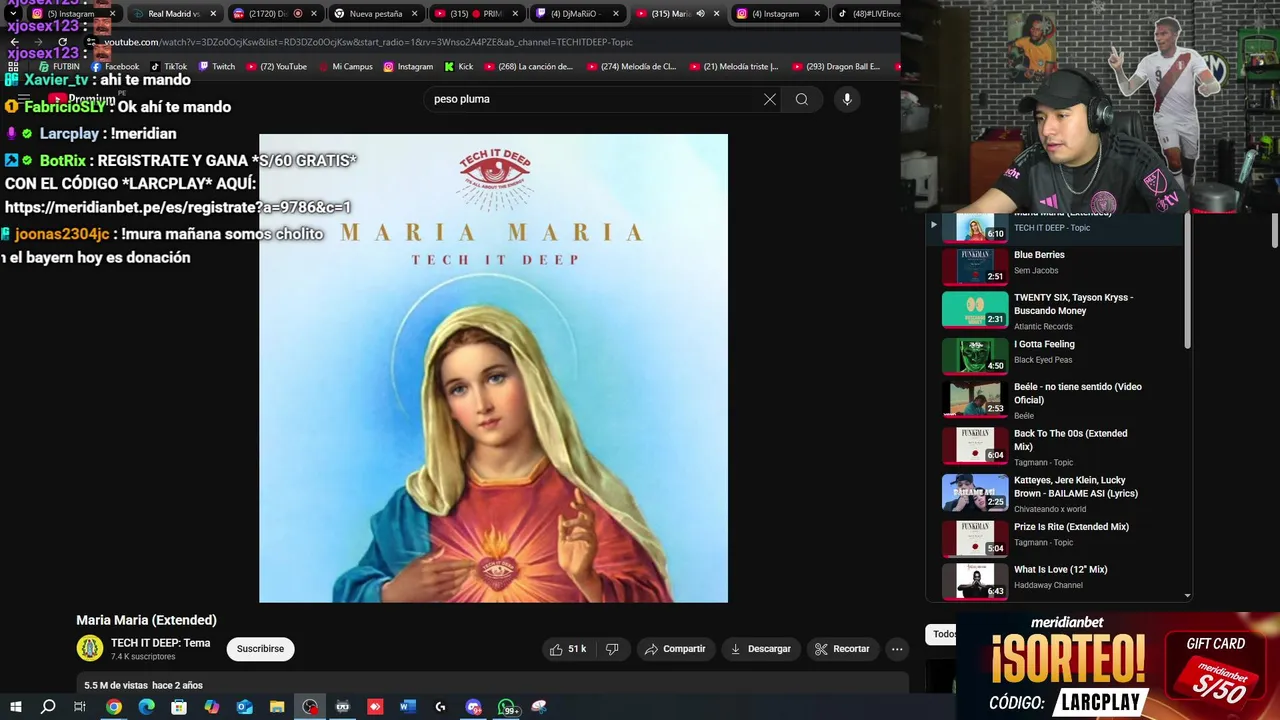
Task: Open Chrome tab search dropdown arrow
Action: click(x=13, y=14)
